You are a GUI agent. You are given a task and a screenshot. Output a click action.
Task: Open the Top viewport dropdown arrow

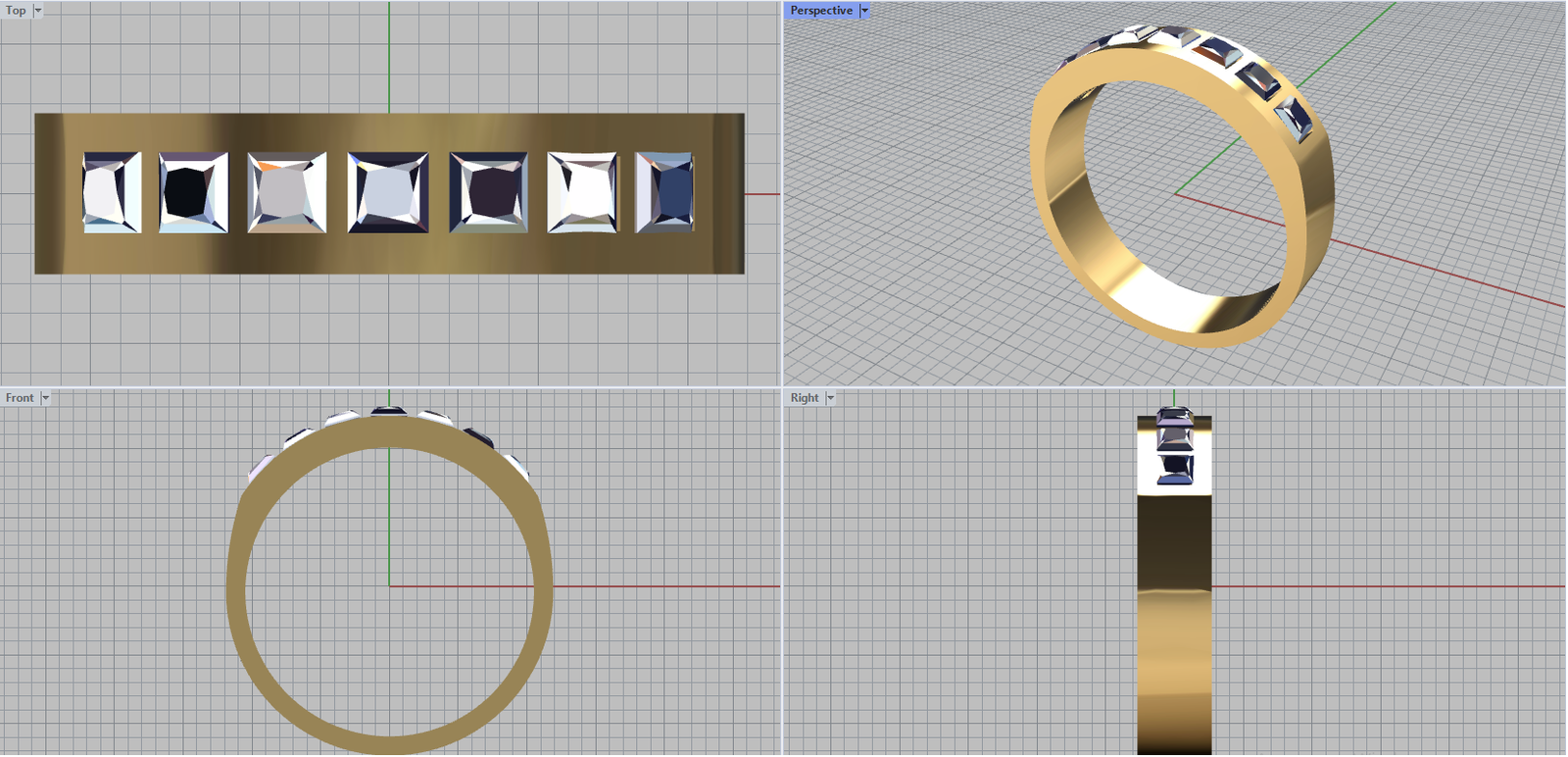tap(38, 11)
